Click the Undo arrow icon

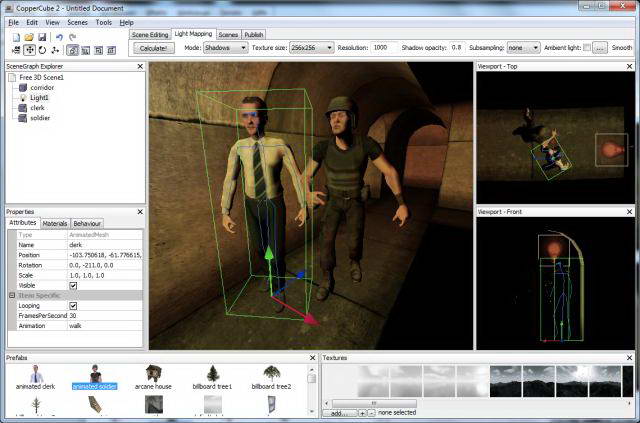point(59,36)
